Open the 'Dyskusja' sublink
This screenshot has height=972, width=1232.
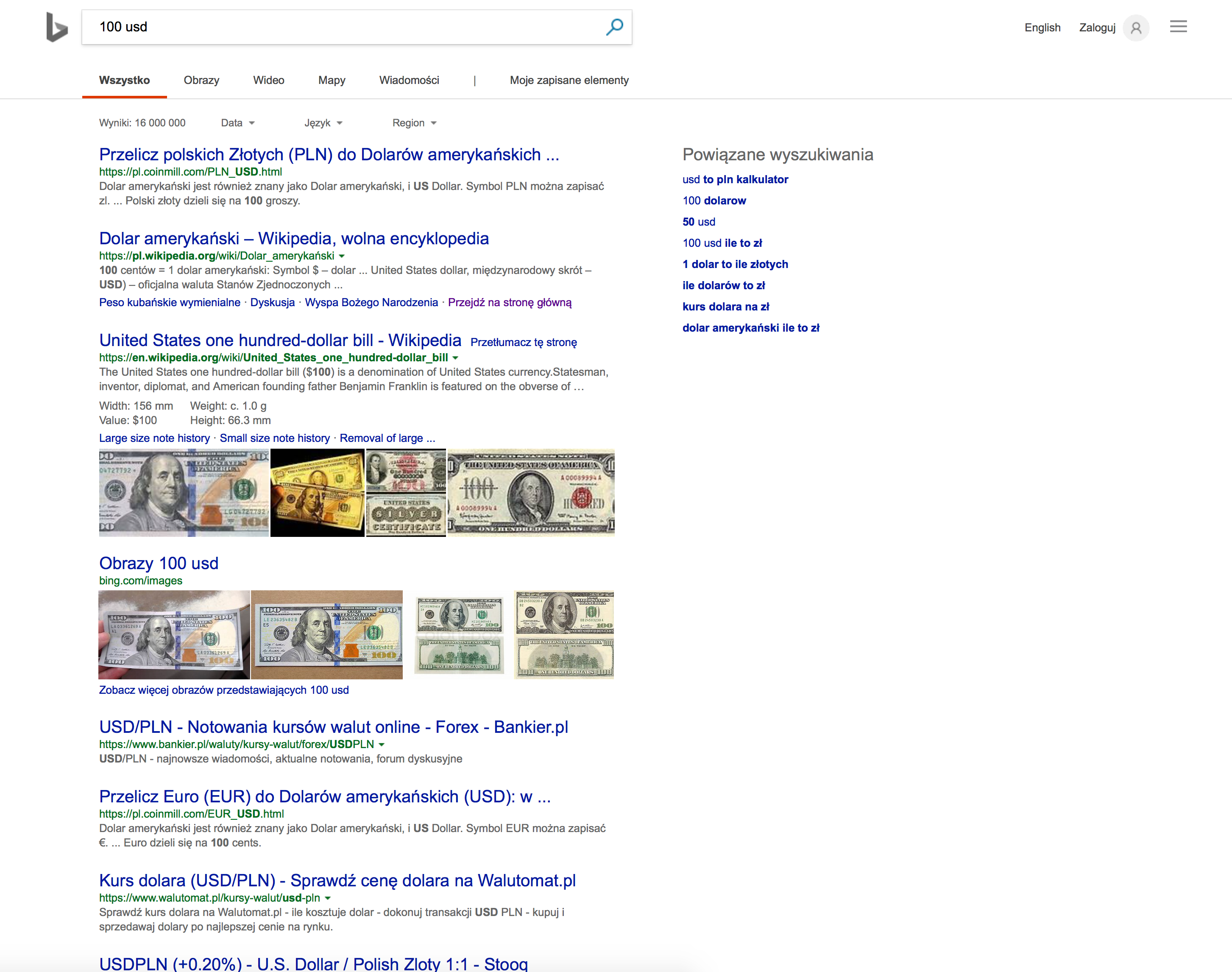273,302
